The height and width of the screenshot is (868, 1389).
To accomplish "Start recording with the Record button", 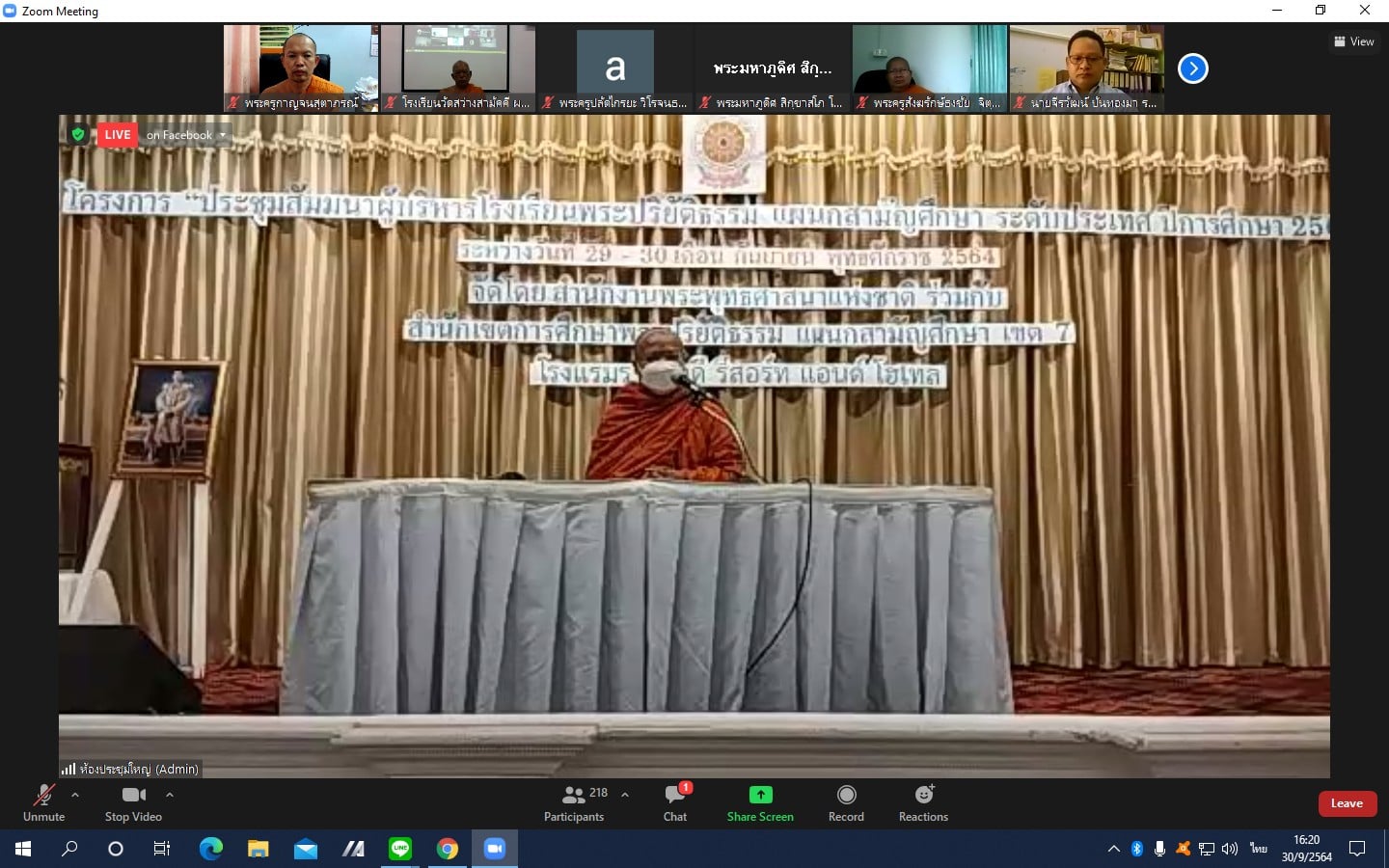I will tap(846, 802).
